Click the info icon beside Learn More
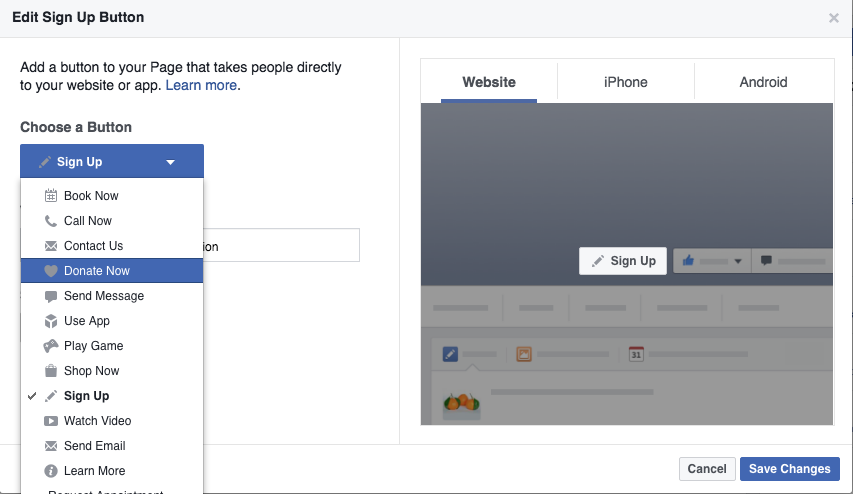 pyautogui.click(x=51, y=471)
